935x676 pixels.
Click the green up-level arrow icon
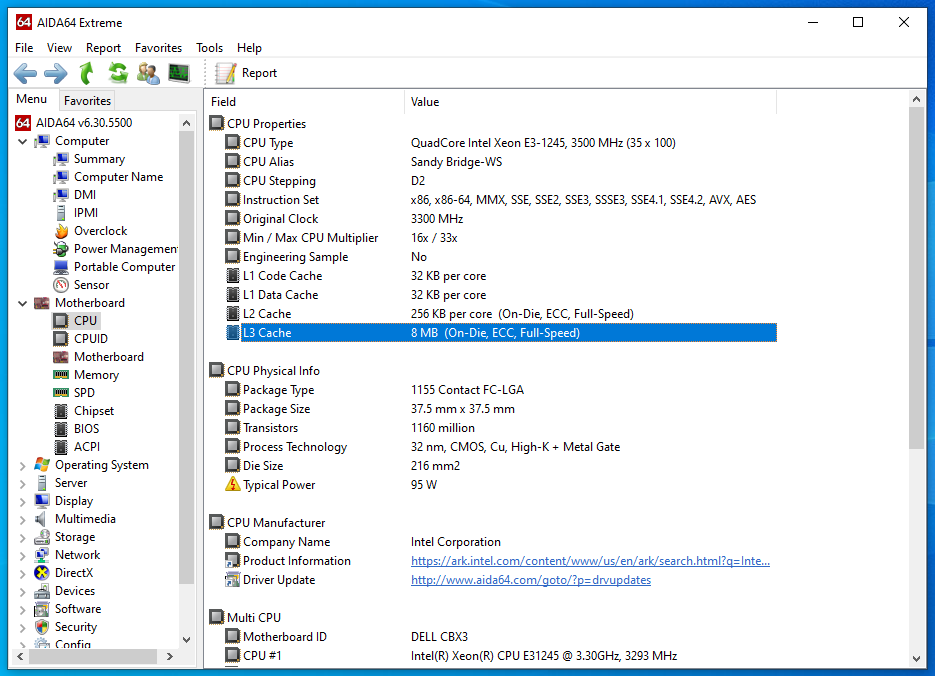coord(86,73)
